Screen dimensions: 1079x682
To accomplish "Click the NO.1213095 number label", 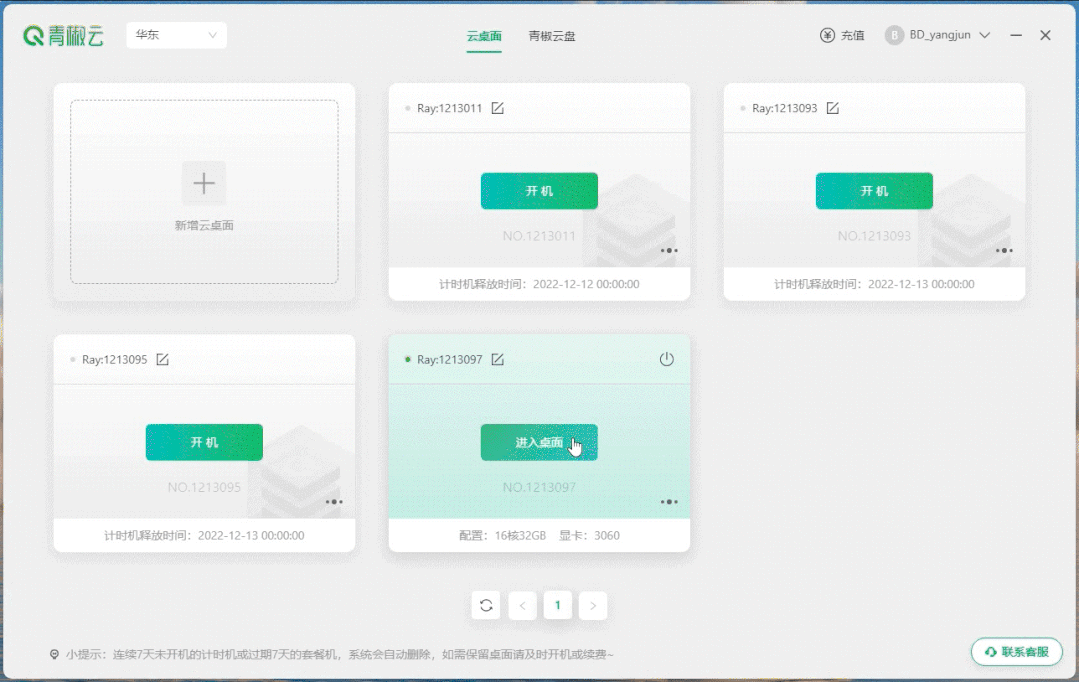I will click(204, 487).
